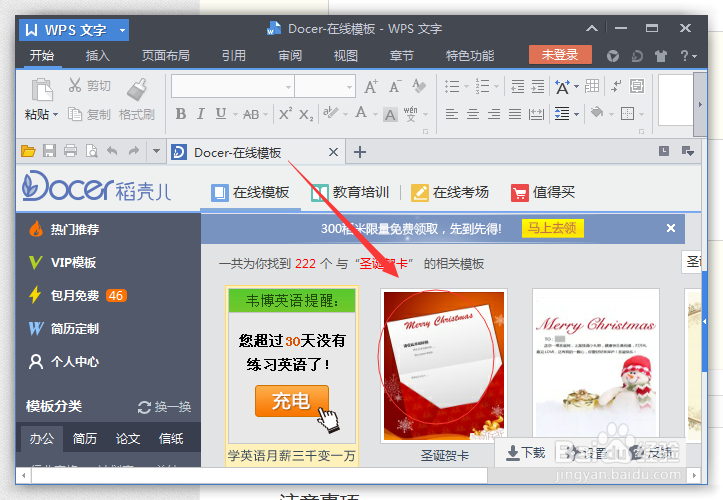Viewport: 723px width, 500px height.
Task: Toggle subscript X₂ formatting
Action: pos(306,114)
